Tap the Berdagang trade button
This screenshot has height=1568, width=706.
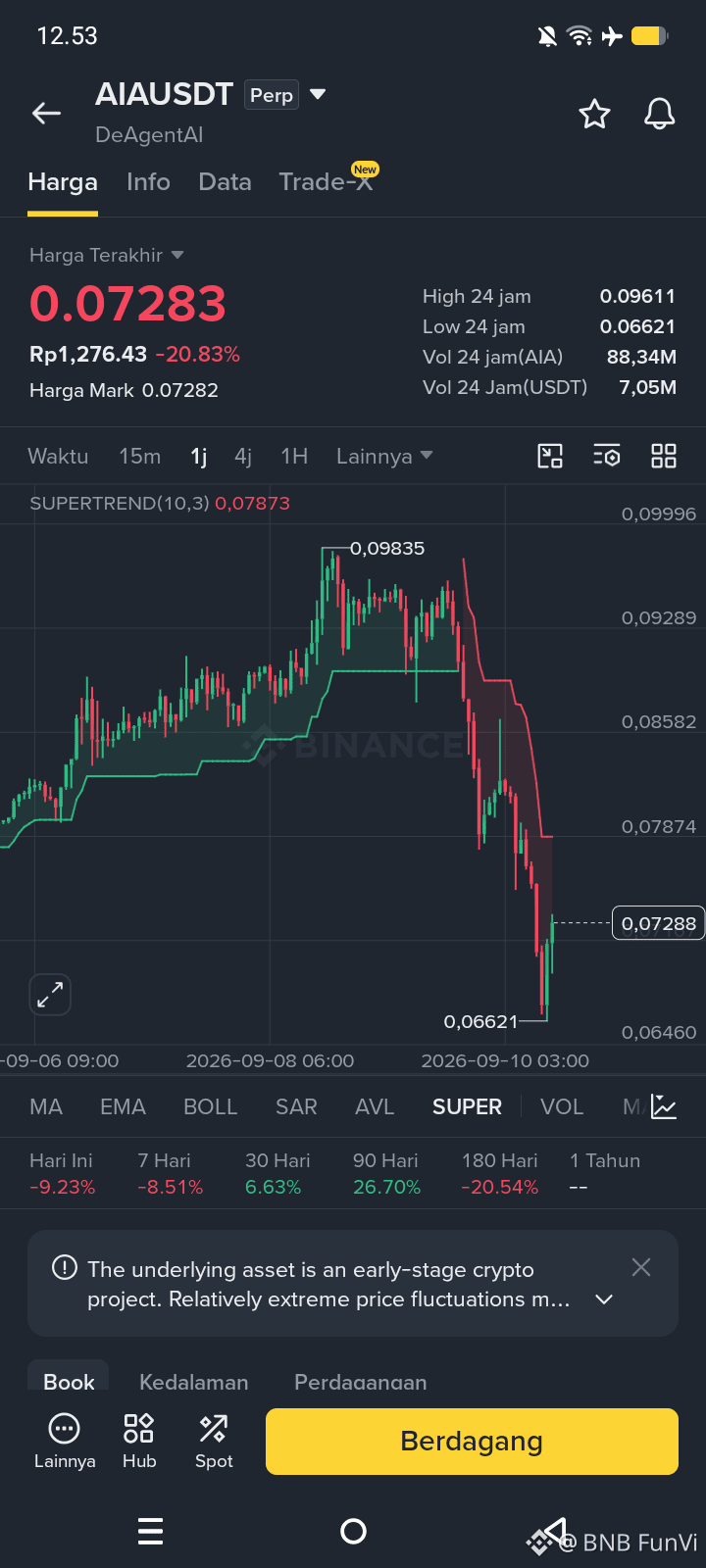coord(472,1442)
